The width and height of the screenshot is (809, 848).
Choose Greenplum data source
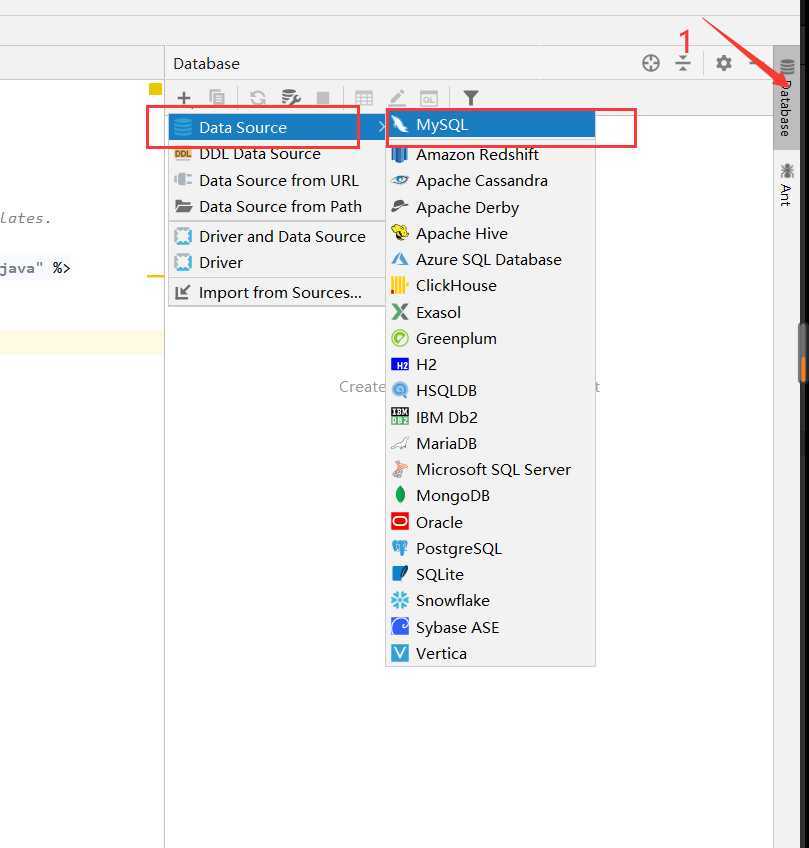coord(490,339)
